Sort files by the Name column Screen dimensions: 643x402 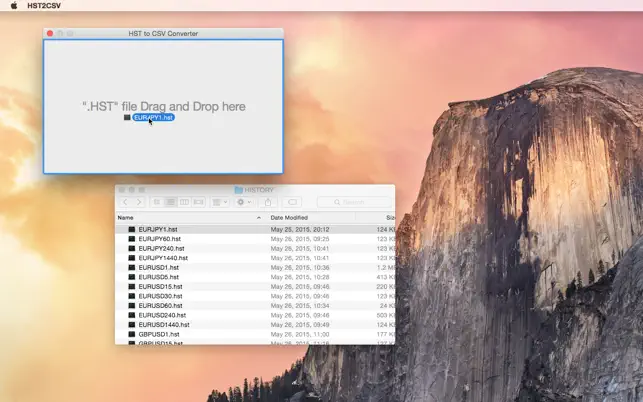pos(126,217)
